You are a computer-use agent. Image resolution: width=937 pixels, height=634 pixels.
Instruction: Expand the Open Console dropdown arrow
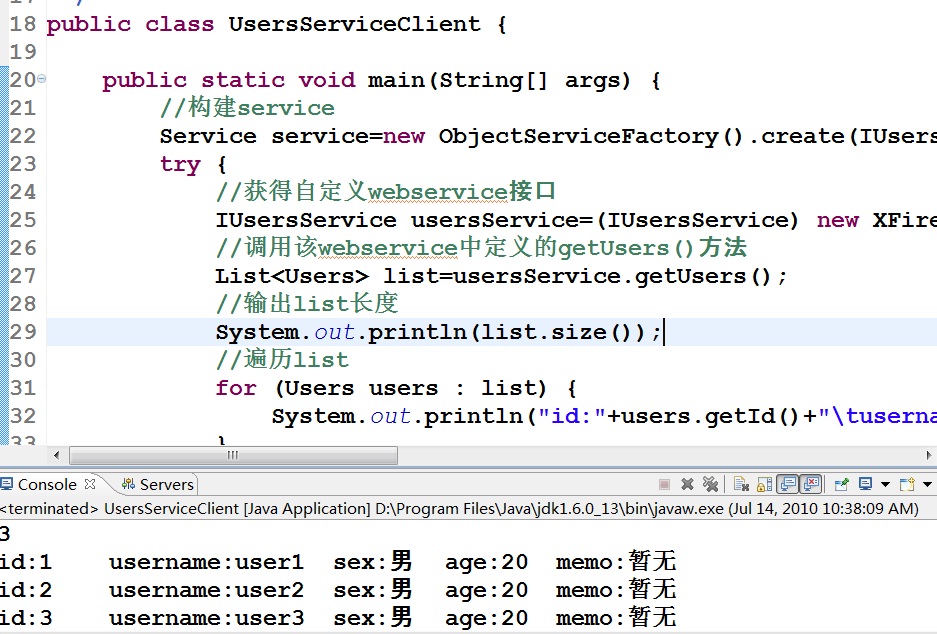(927, 485)
